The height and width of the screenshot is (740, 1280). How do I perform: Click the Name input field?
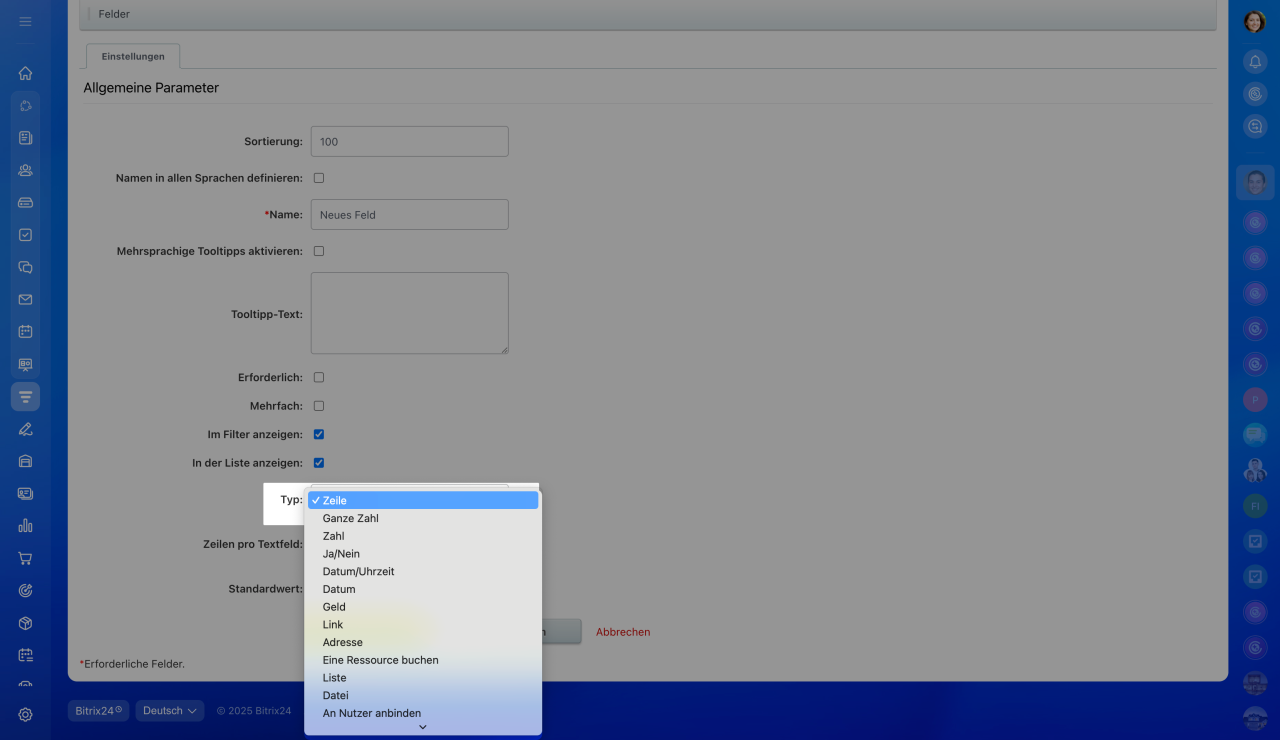click(410, 214)
